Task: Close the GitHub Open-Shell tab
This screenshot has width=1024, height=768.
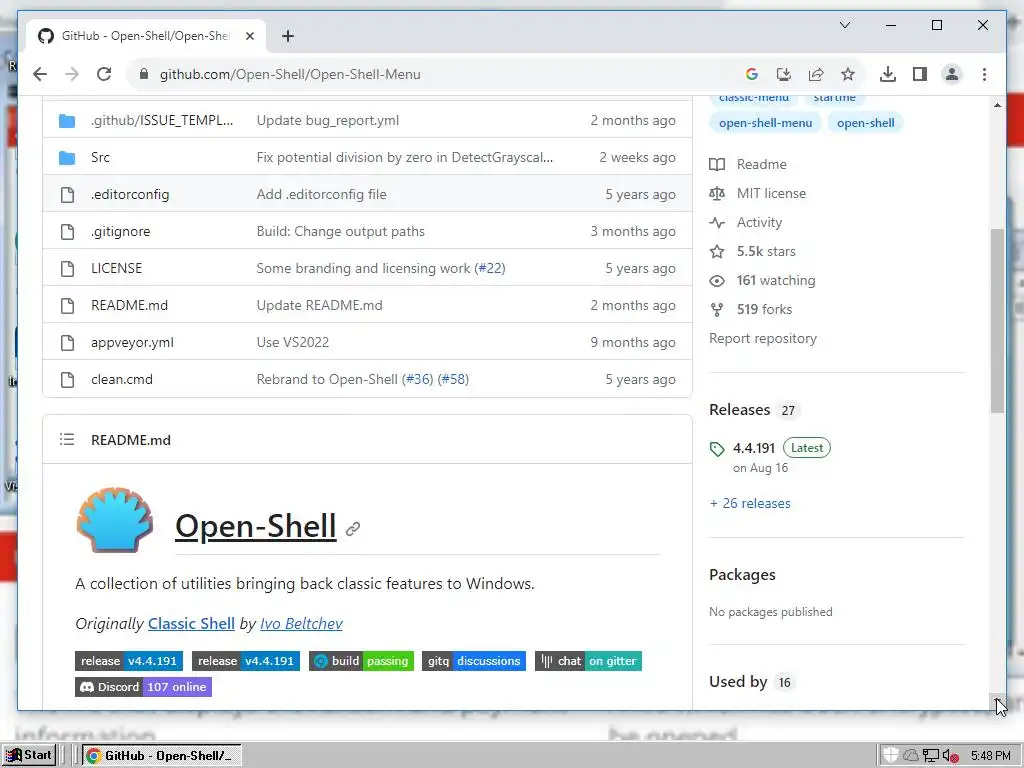Action: pos(249,36)
